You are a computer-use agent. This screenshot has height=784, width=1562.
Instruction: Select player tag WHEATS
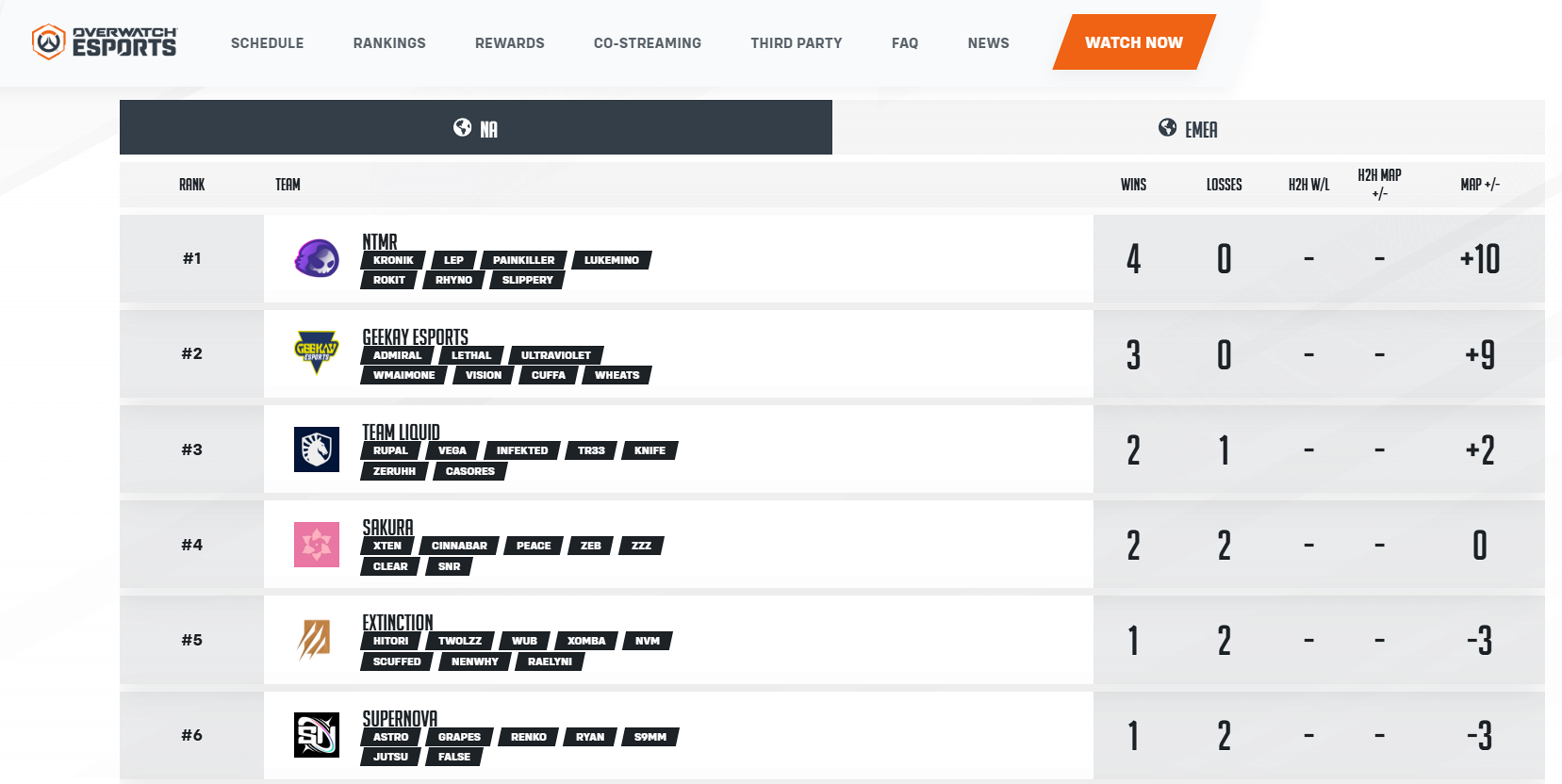click(617, 375)
